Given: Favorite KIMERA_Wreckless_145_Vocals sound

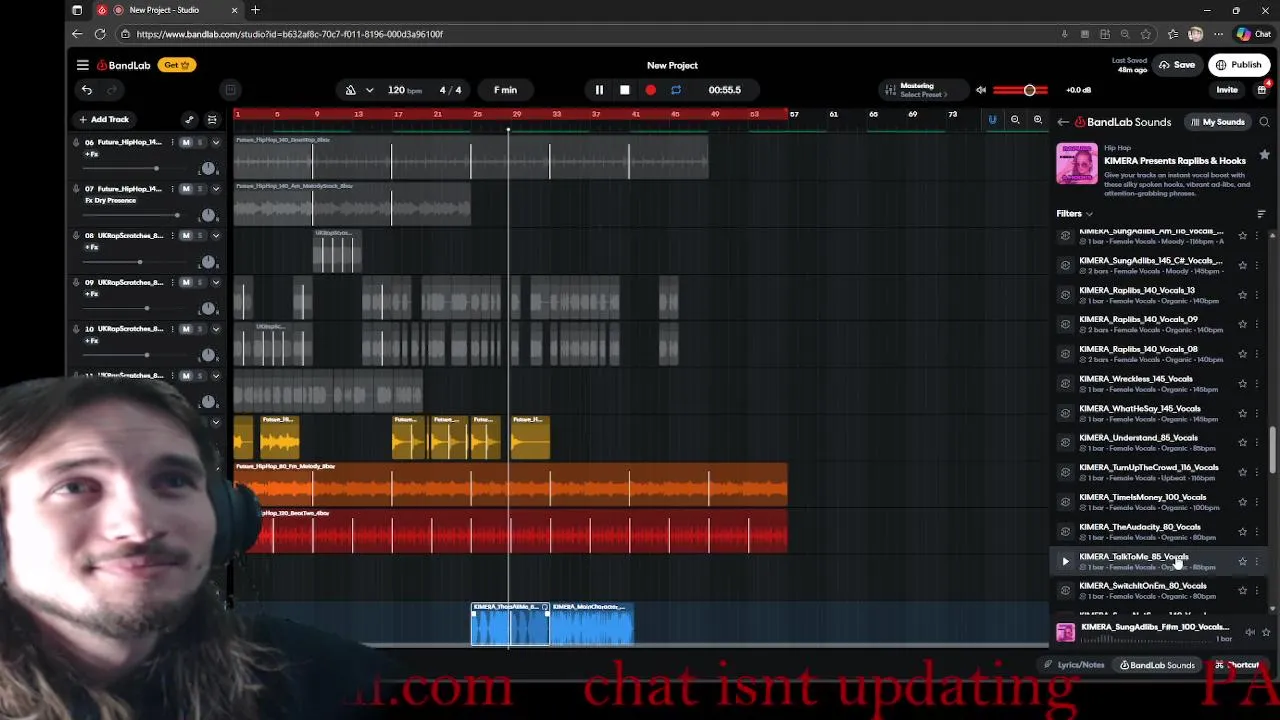Looking at the screenshot, I should pyautogui.click(x=1243, y=383).
